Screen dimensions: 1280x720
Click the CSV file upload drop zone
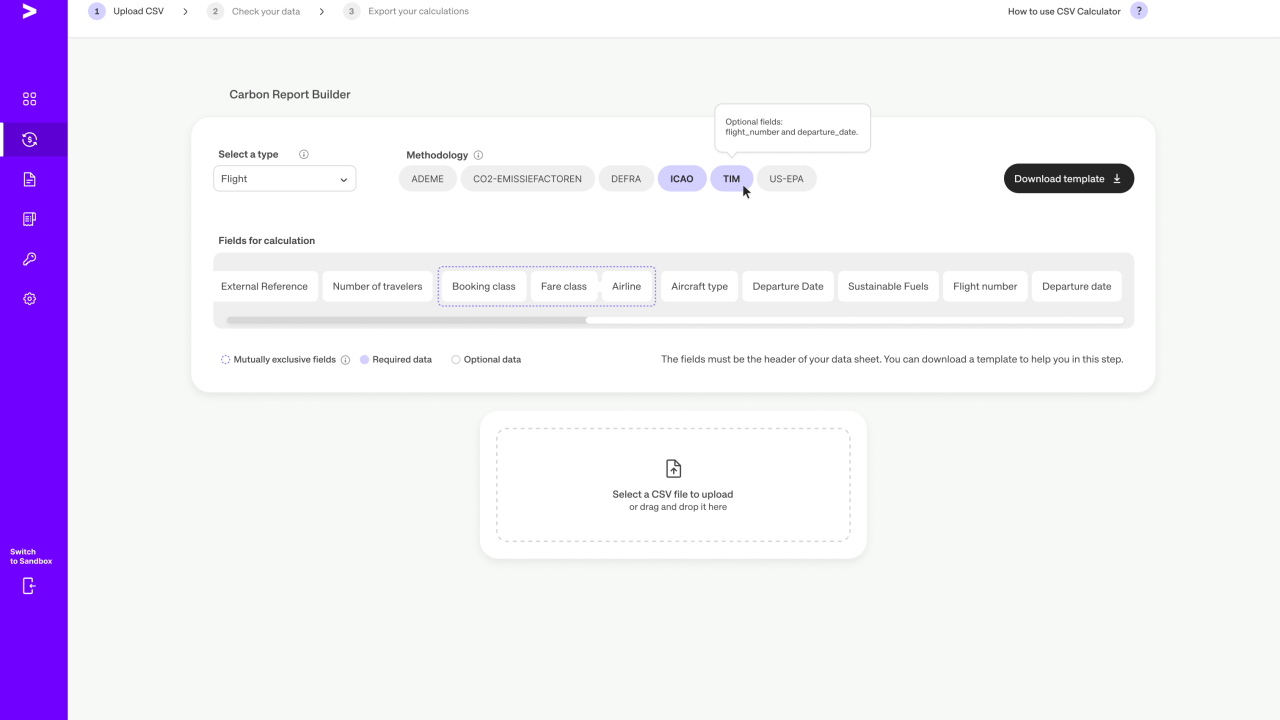coord(673,485)
